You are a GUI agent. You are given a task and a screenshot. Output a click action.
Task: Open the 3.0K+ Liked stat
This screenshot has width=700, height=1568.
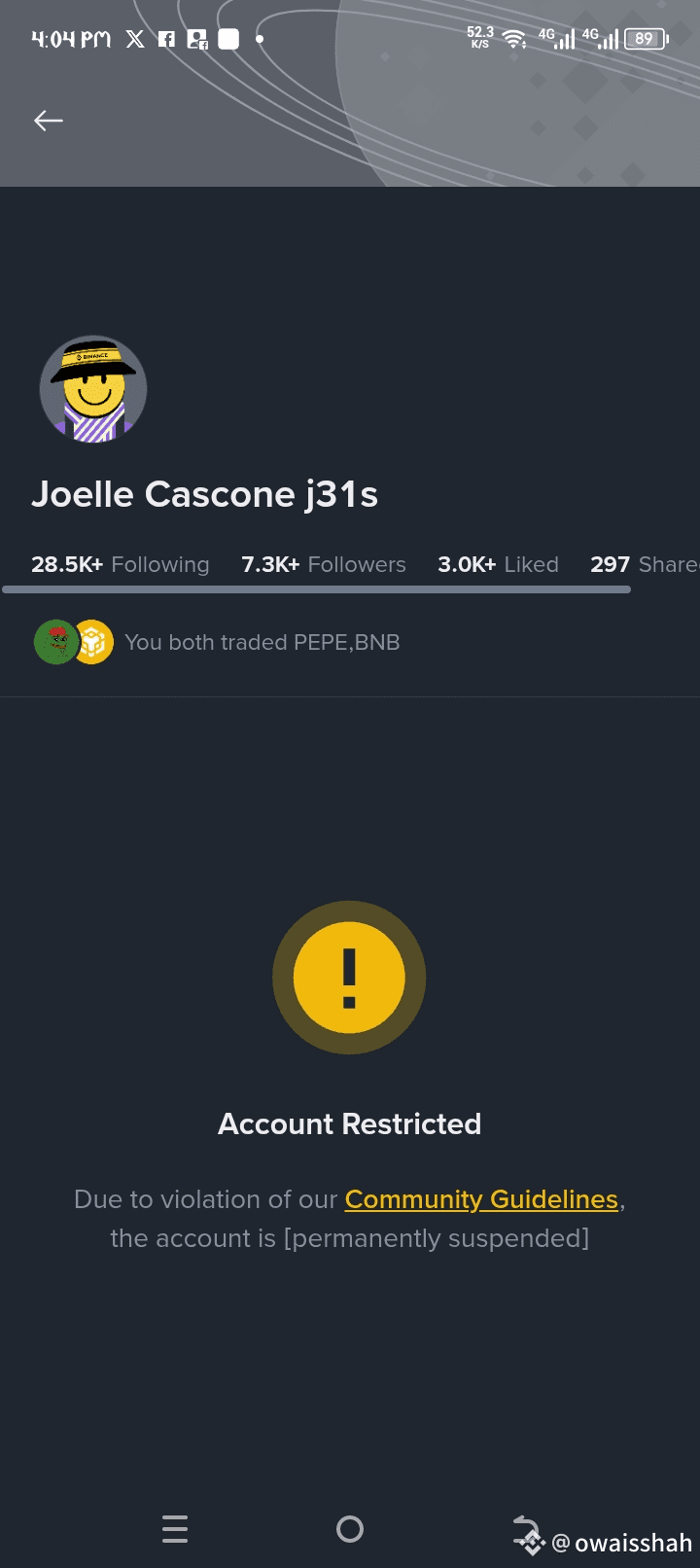pos(498,564)
